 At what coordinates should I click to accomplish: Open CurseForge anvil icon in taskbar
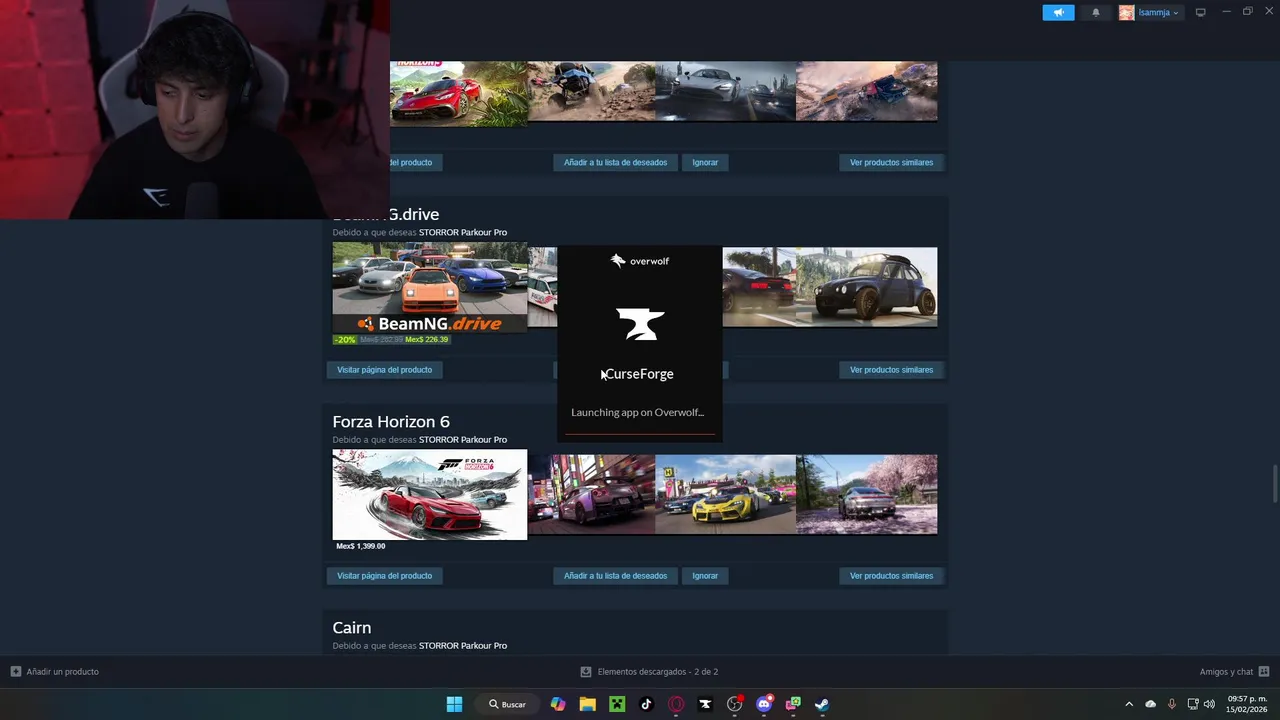coord(705,704)
